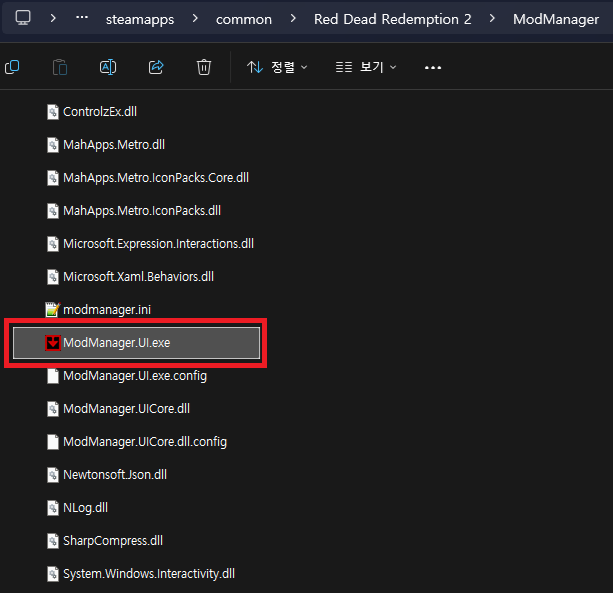Click the Paste clipboard icon
Screen dimensions: 613x593
click(x=60, y=67)
